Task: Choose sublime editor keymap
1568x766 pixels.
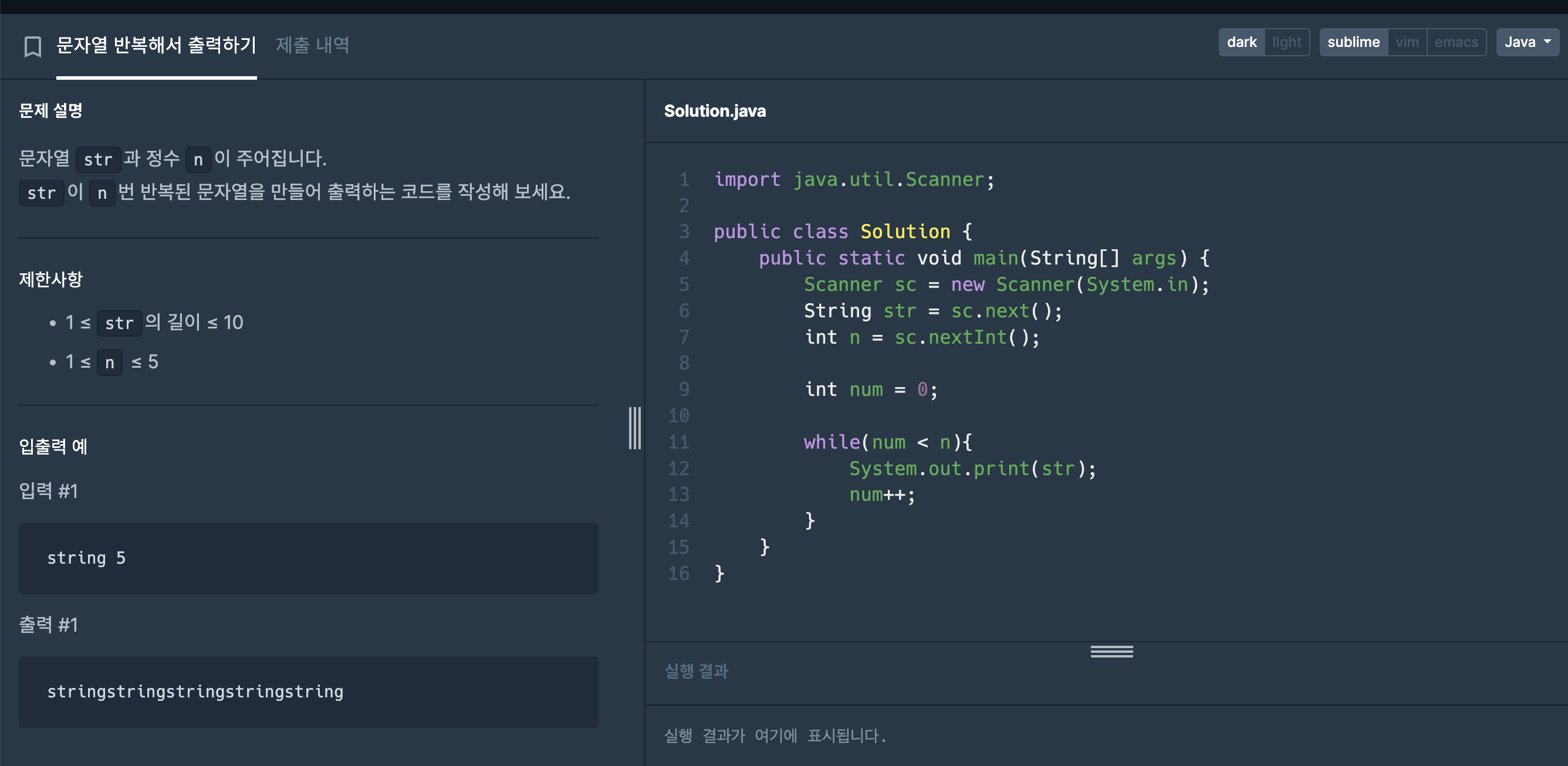Action: point(1353,42)
